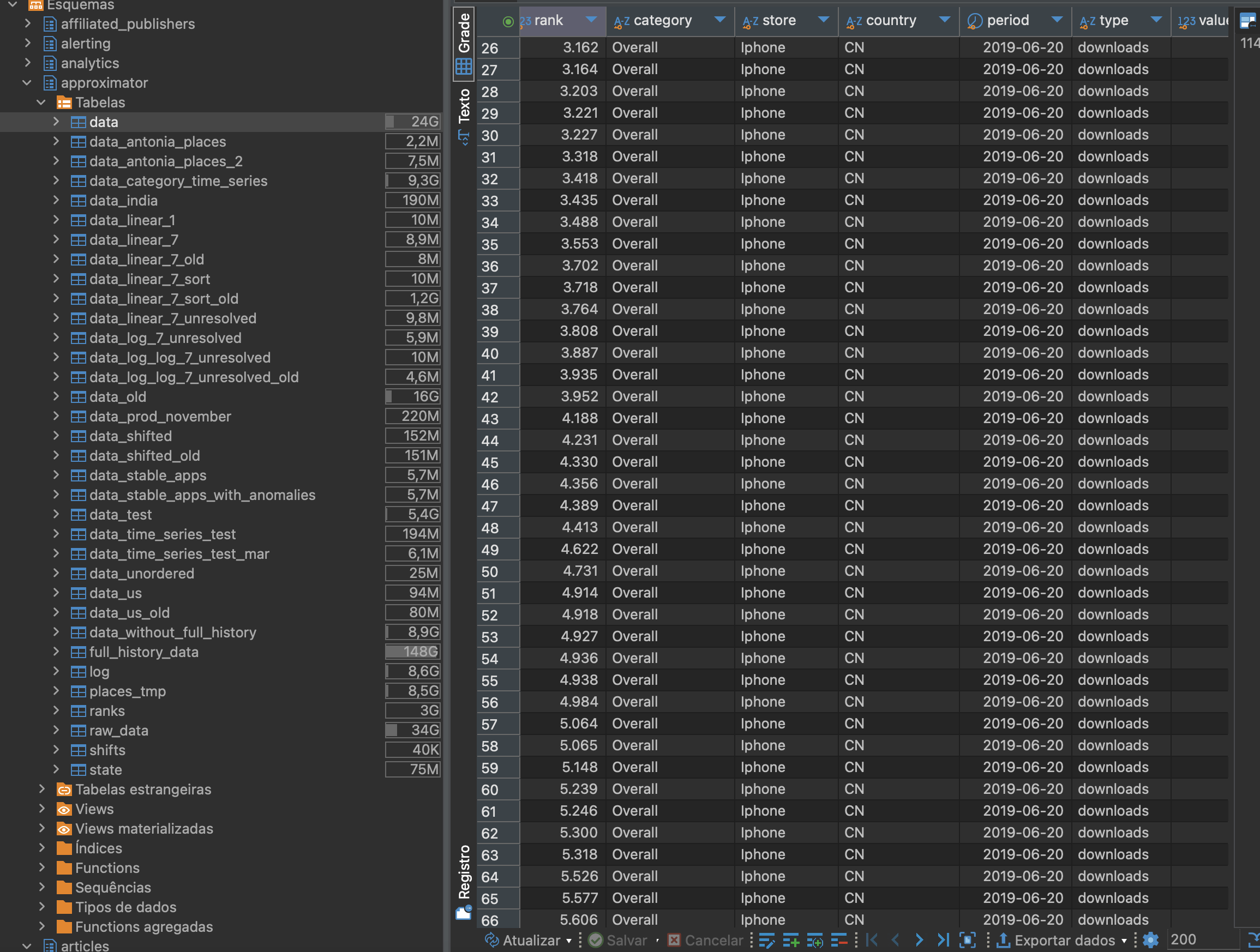Open the type column filter arrow
The width and height of the screenshot is (1260, 952).
[x=1156, y=20]
